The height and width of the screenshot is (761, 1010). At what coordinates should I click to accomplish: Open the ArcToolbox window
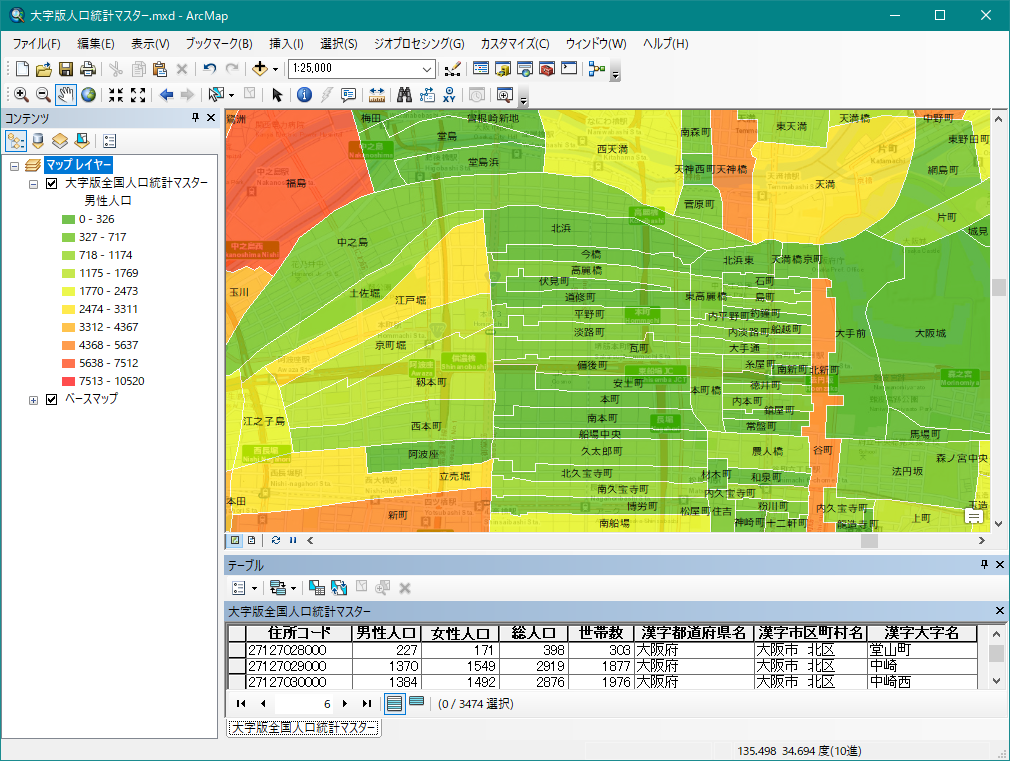[547, 68]
